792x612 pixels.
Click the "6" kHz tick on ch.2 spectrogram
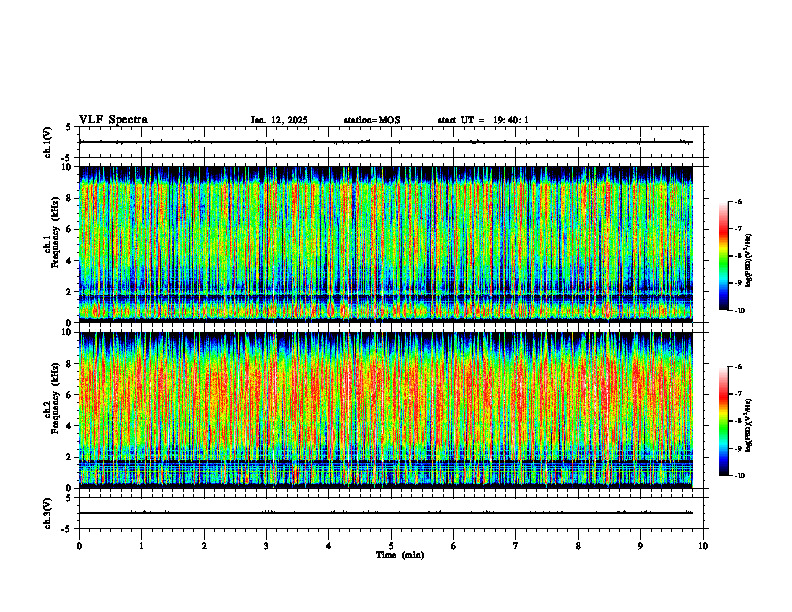(70, 395)
